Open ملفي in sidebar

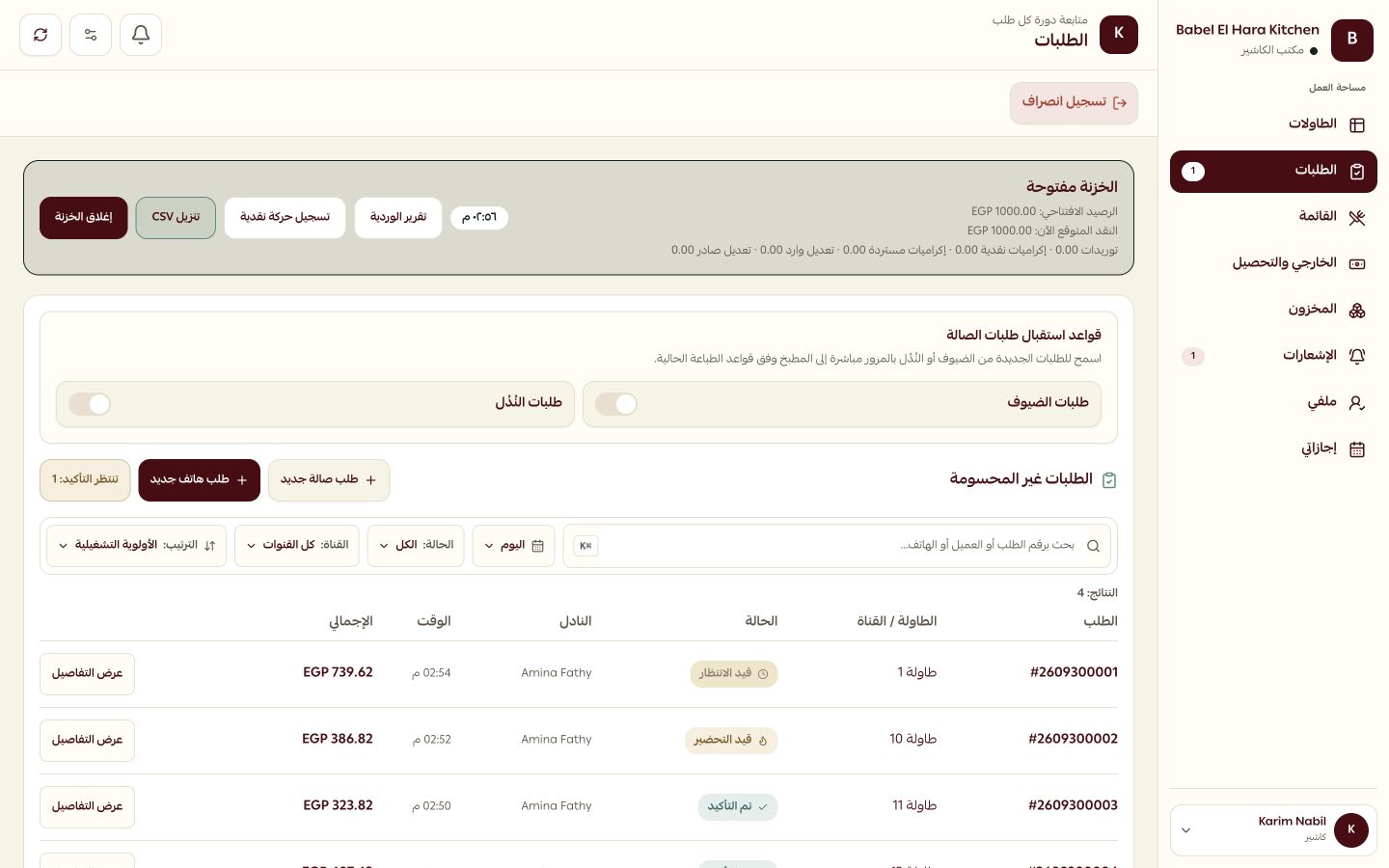pos(1273,402)
